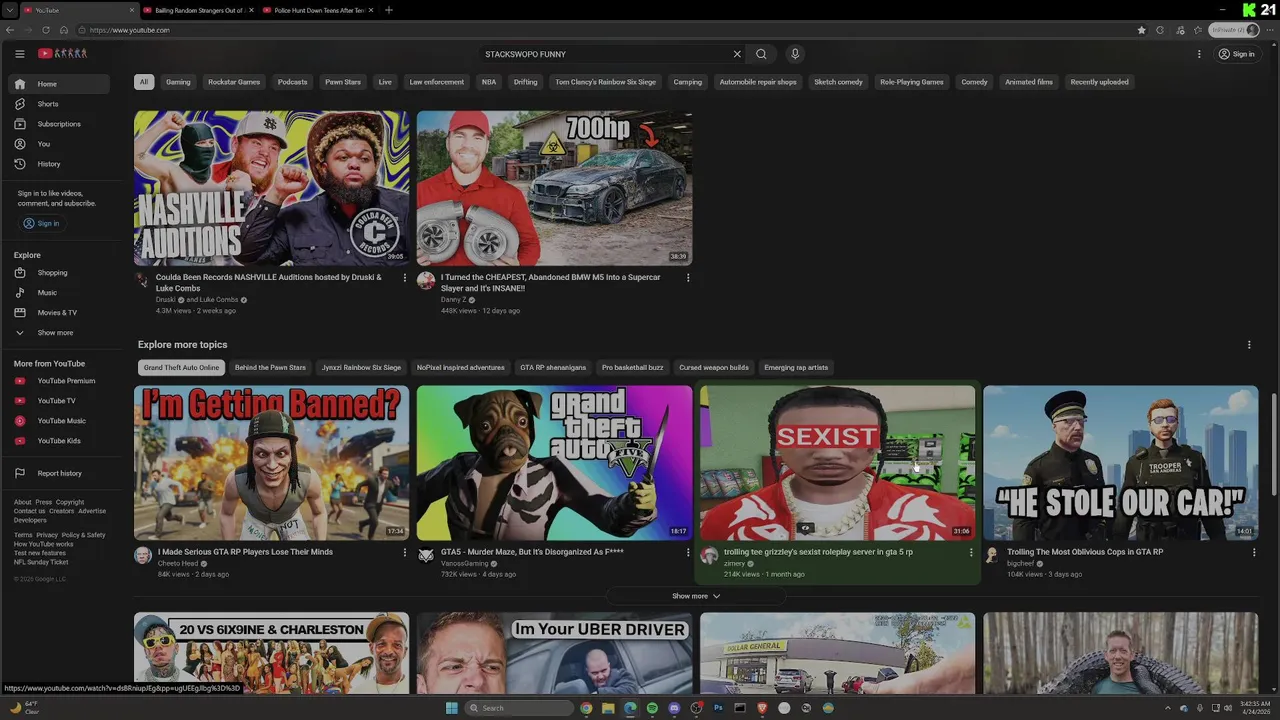Open a new browser tab

point(389,10)
